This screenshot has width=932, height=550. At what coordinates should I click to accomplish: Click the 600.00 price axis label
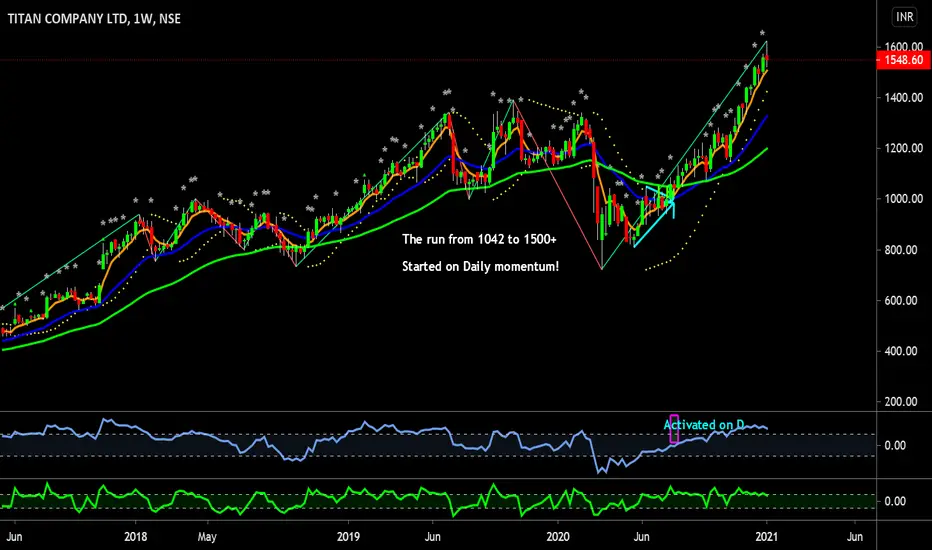click(x=900, y=300)
